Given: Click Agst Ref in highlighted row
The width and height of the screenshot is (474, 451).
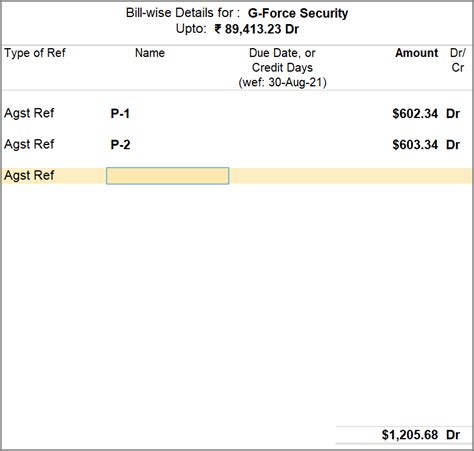Looking at the screenshot, I should tap(29, 175).
